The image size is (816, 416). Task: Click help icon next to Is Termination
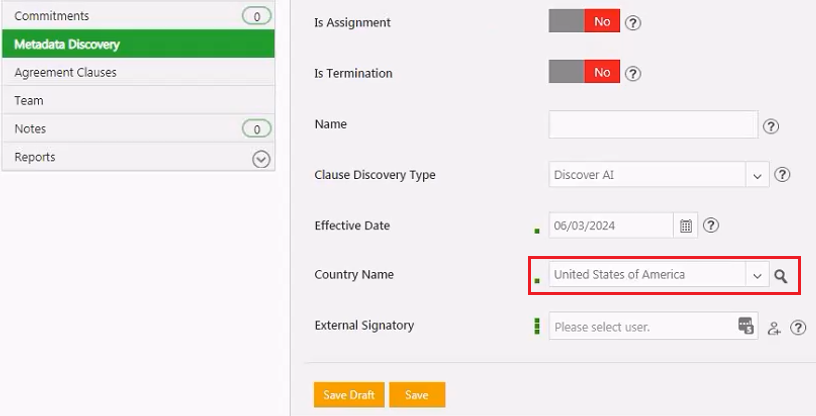tap(632, 73)
